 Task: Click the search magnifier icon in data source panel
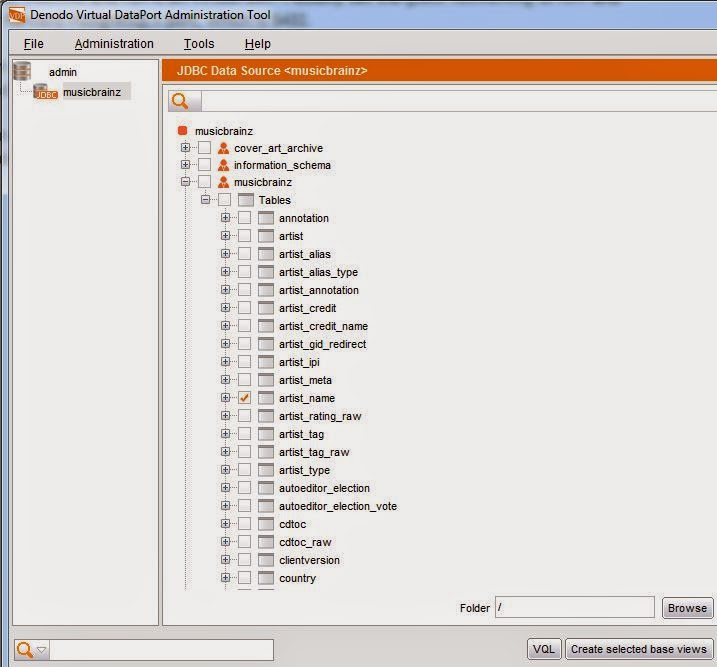click(180, 101)
